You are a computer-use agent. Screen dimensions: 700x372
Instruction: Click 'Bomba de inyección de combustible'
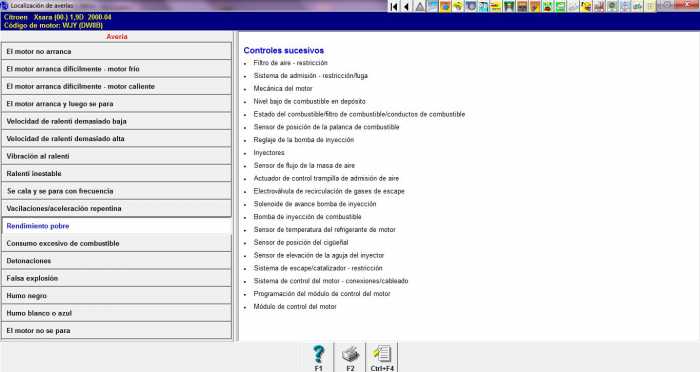308,217
